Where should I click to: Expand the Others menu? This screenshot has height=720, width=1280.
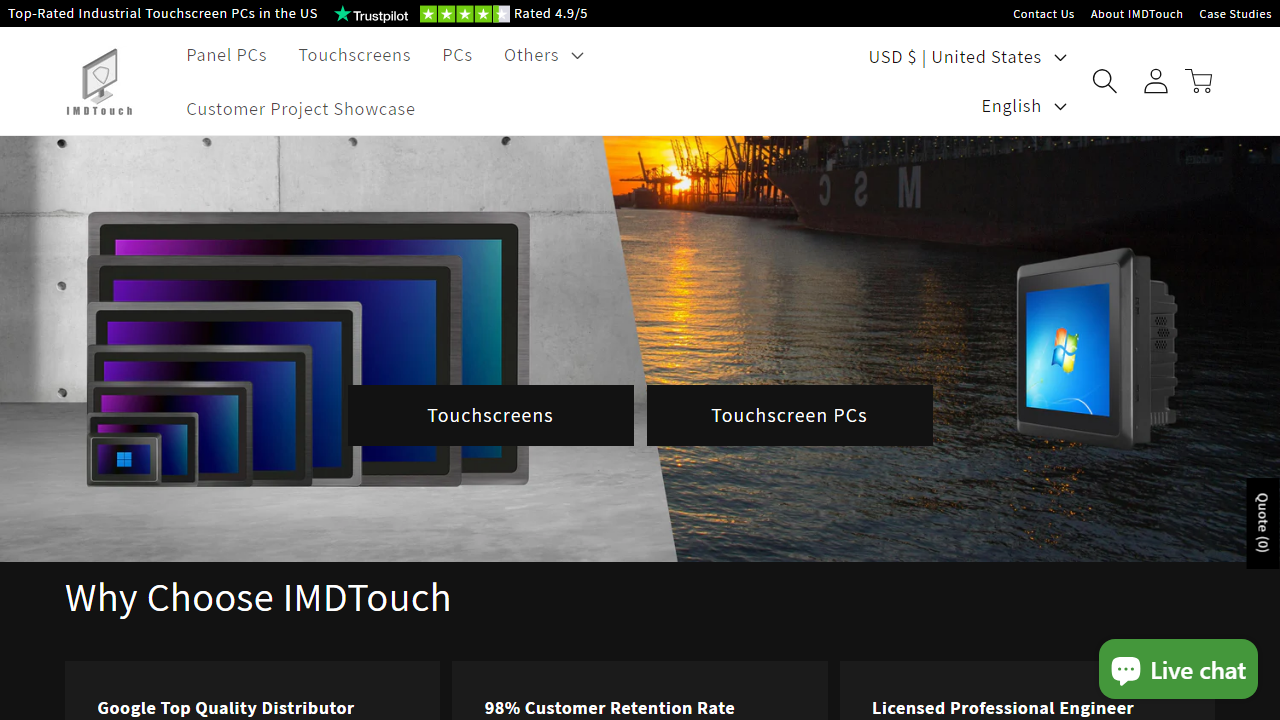pyautogui.click(x=543, y=55)
